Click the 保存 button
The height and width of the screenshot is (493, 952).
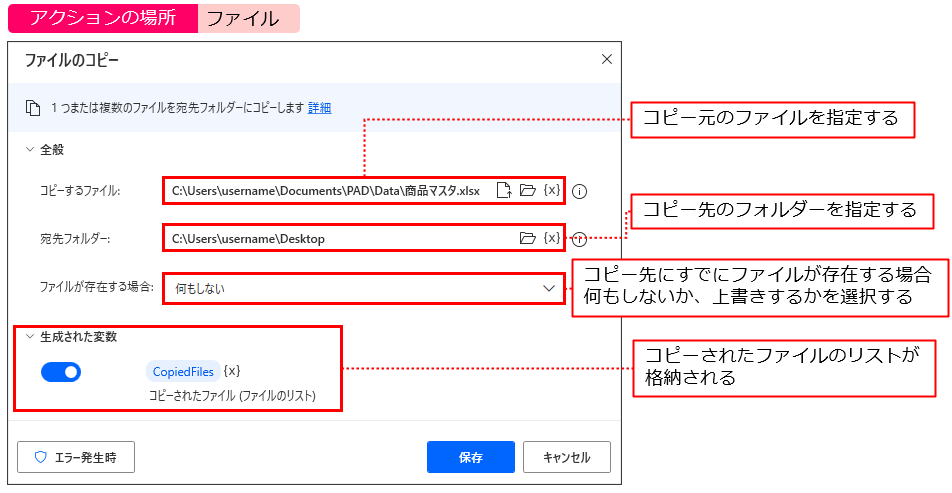pyautogui.click(x=471, y=457)
